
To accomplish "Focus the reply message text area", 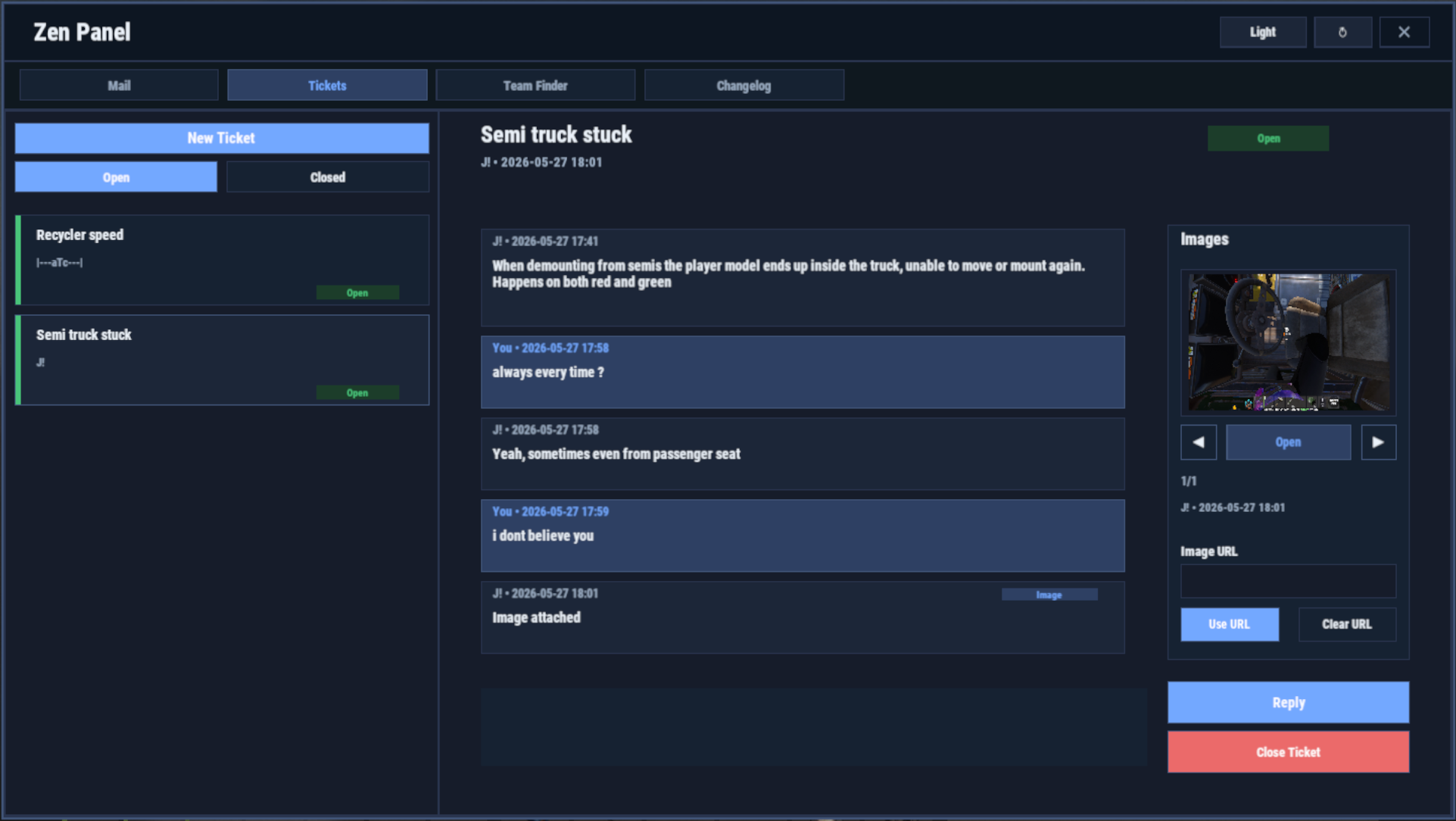I will point(814,727).
